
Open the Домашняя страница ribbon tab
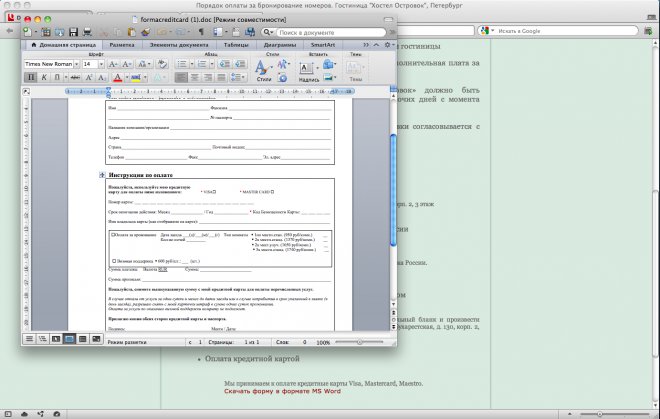[x=64, y=45]
